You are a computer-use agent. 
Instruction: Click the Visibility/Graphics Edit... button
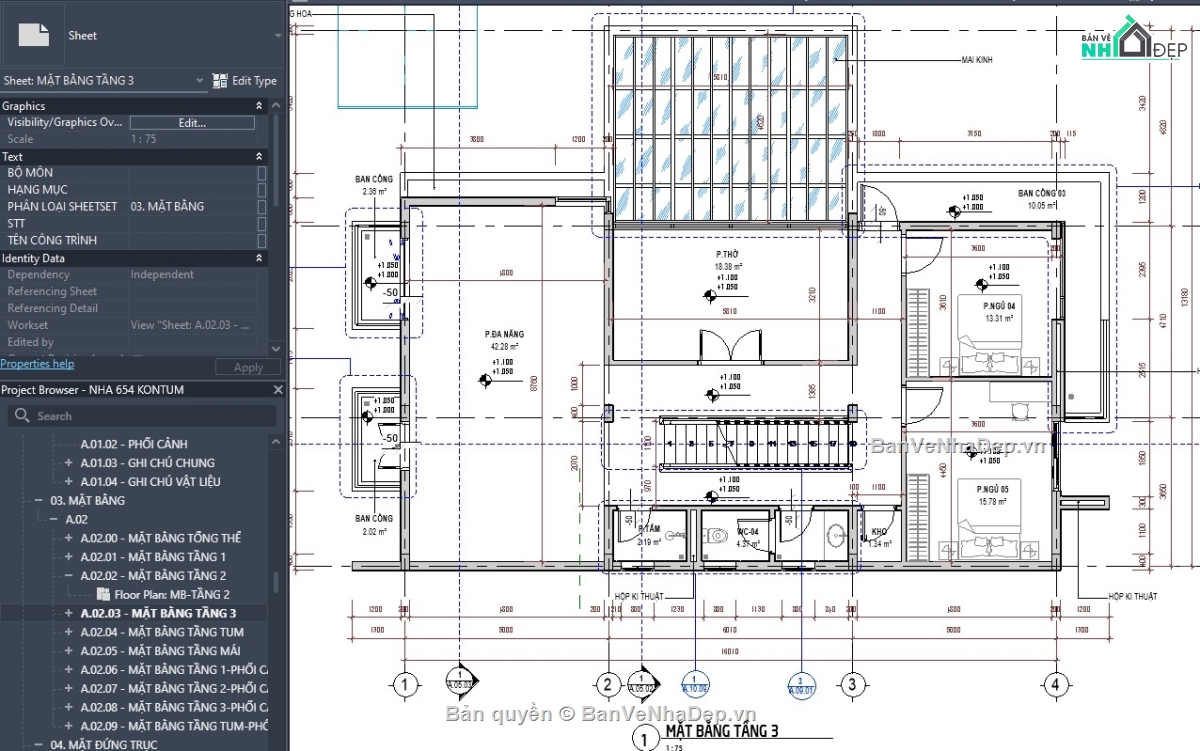pyautogui.click(x=192, y=123)
